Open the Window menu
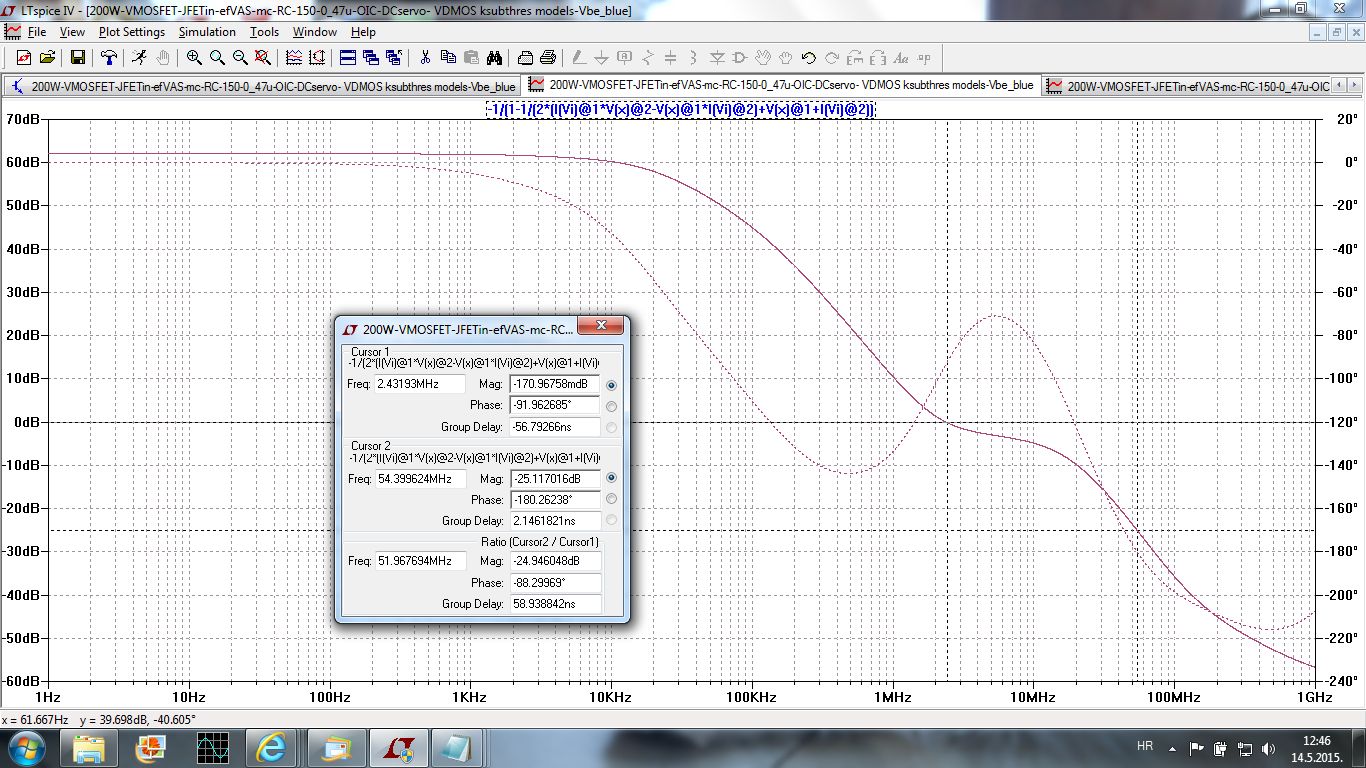 [315, 32]
